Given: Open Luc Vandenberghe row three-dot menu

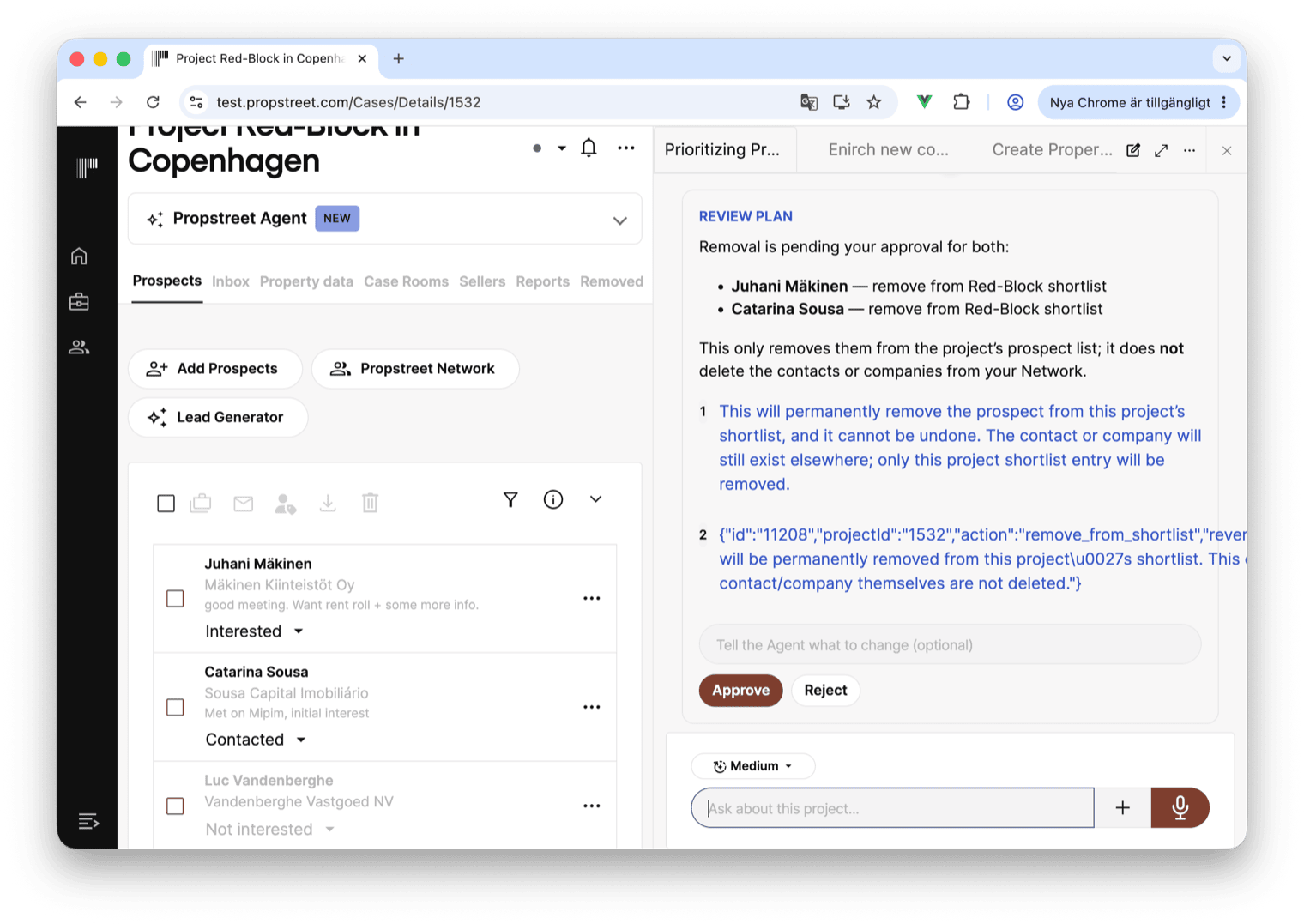Looking at the screenshot, I should click(592, 806).
